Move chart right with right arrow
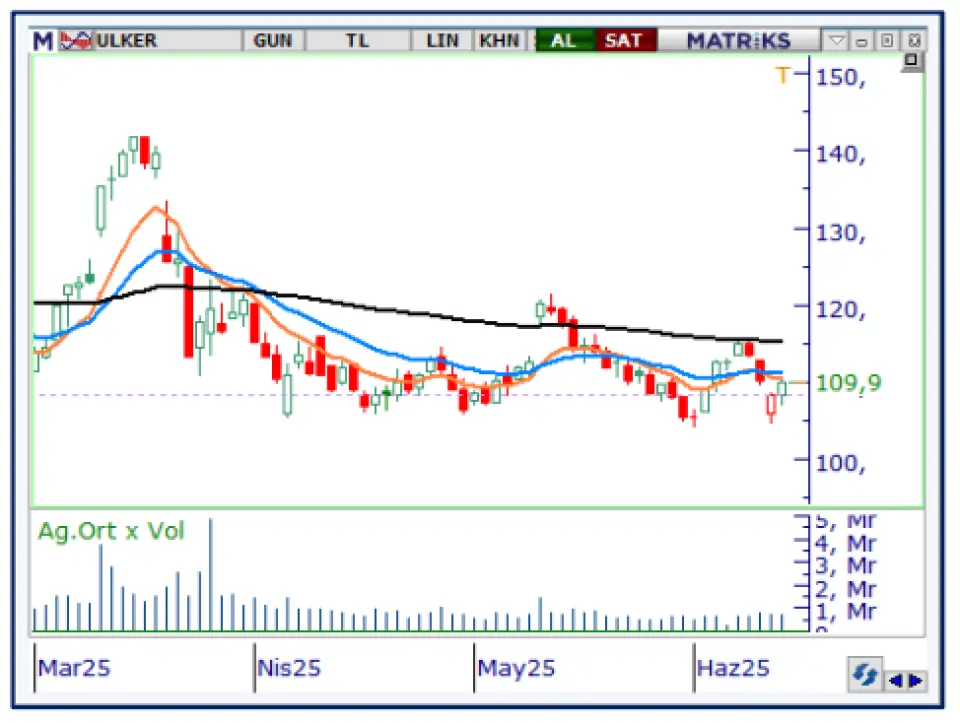960x723 pixels. click(x=916, y=680)
